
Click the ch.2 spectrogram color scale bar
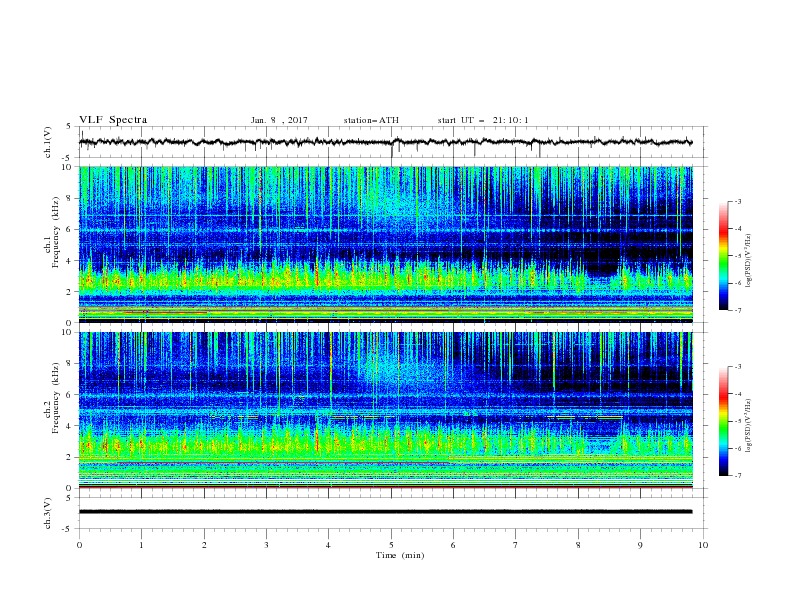pyautogui.click(x=723, y=421)
